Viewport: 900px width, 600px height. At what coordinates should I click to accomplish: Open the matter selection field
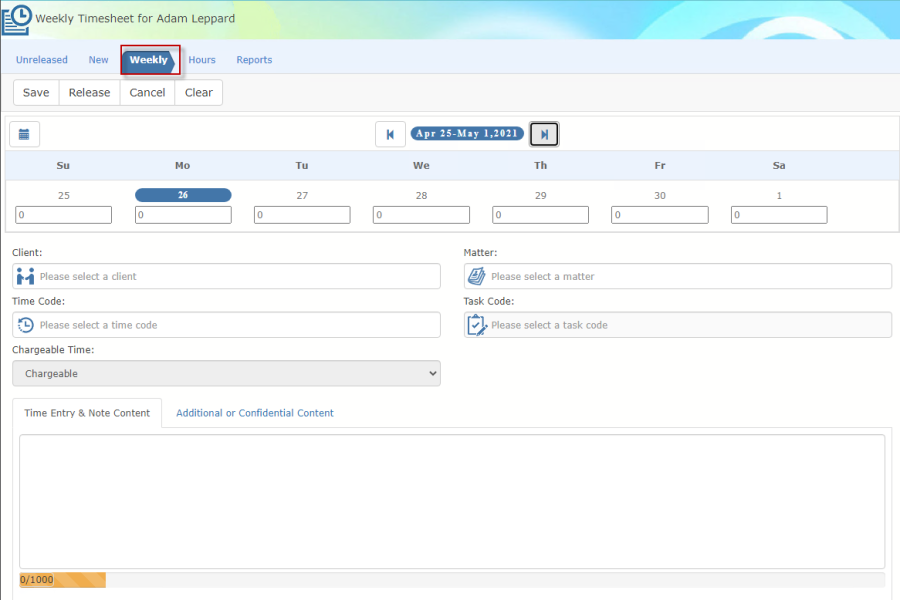point(677,276)
